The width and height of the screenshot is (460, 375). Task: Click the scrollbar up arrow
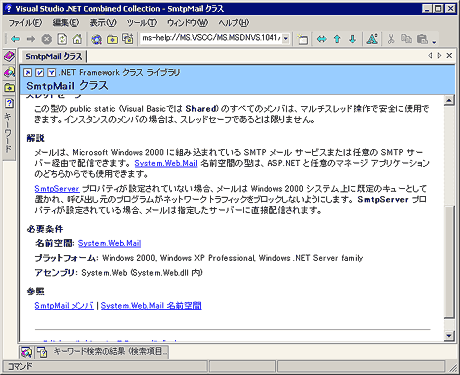click(449, 100)
